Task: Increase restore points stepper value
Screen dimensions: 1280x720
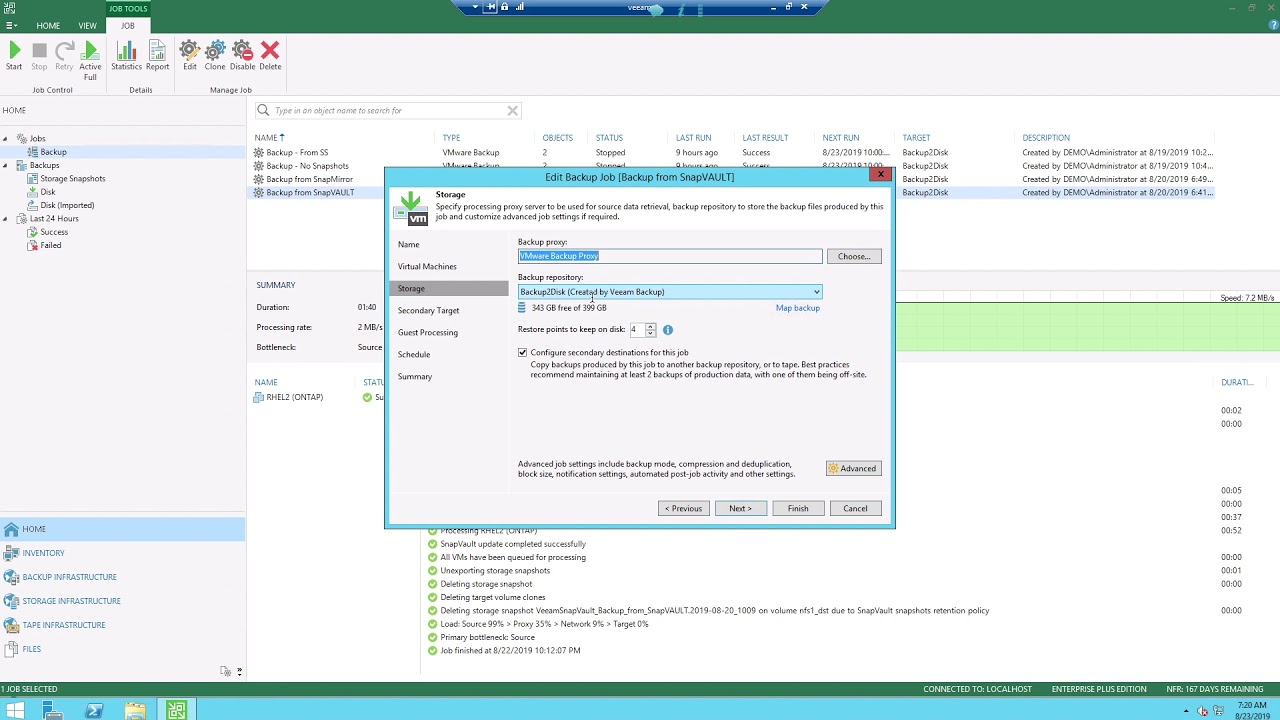Action: [650, 327]
